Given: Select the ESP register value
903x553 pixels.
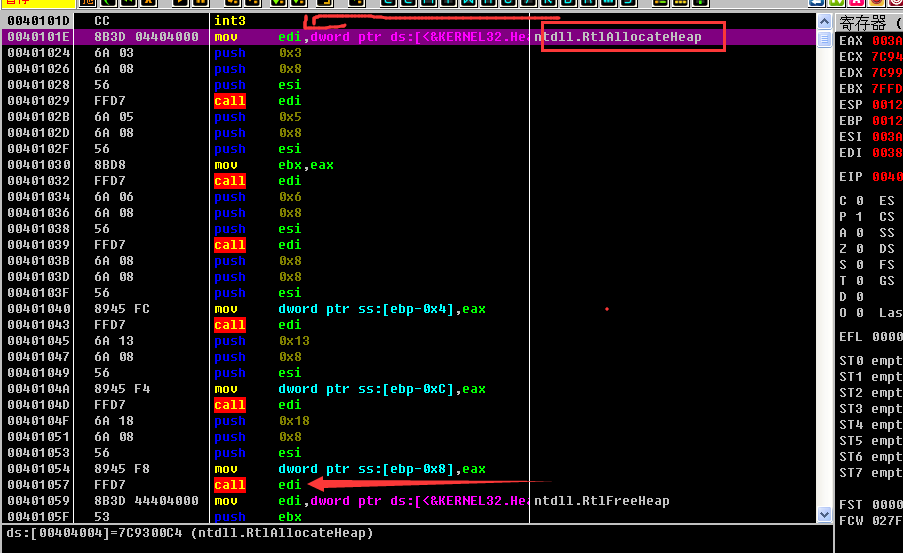Looking at the screenshot, I should point(886,105).
